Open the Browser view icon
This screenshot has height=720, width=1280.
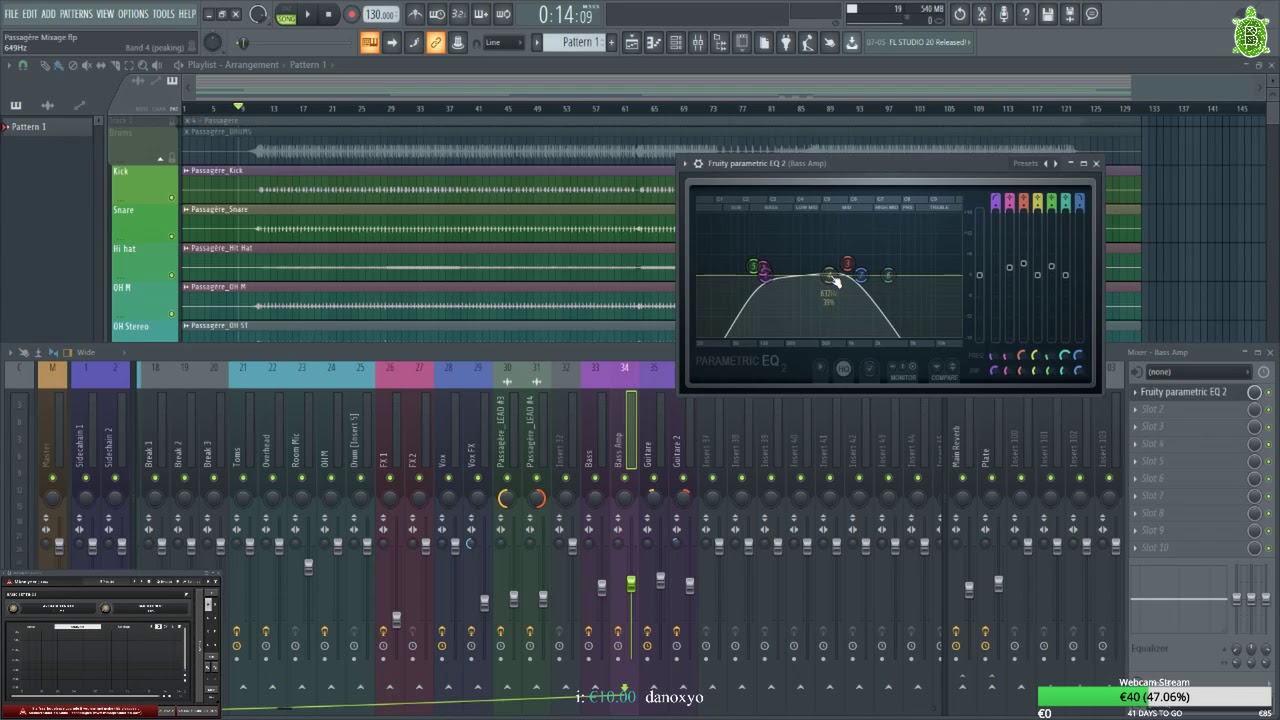(721, 42)
